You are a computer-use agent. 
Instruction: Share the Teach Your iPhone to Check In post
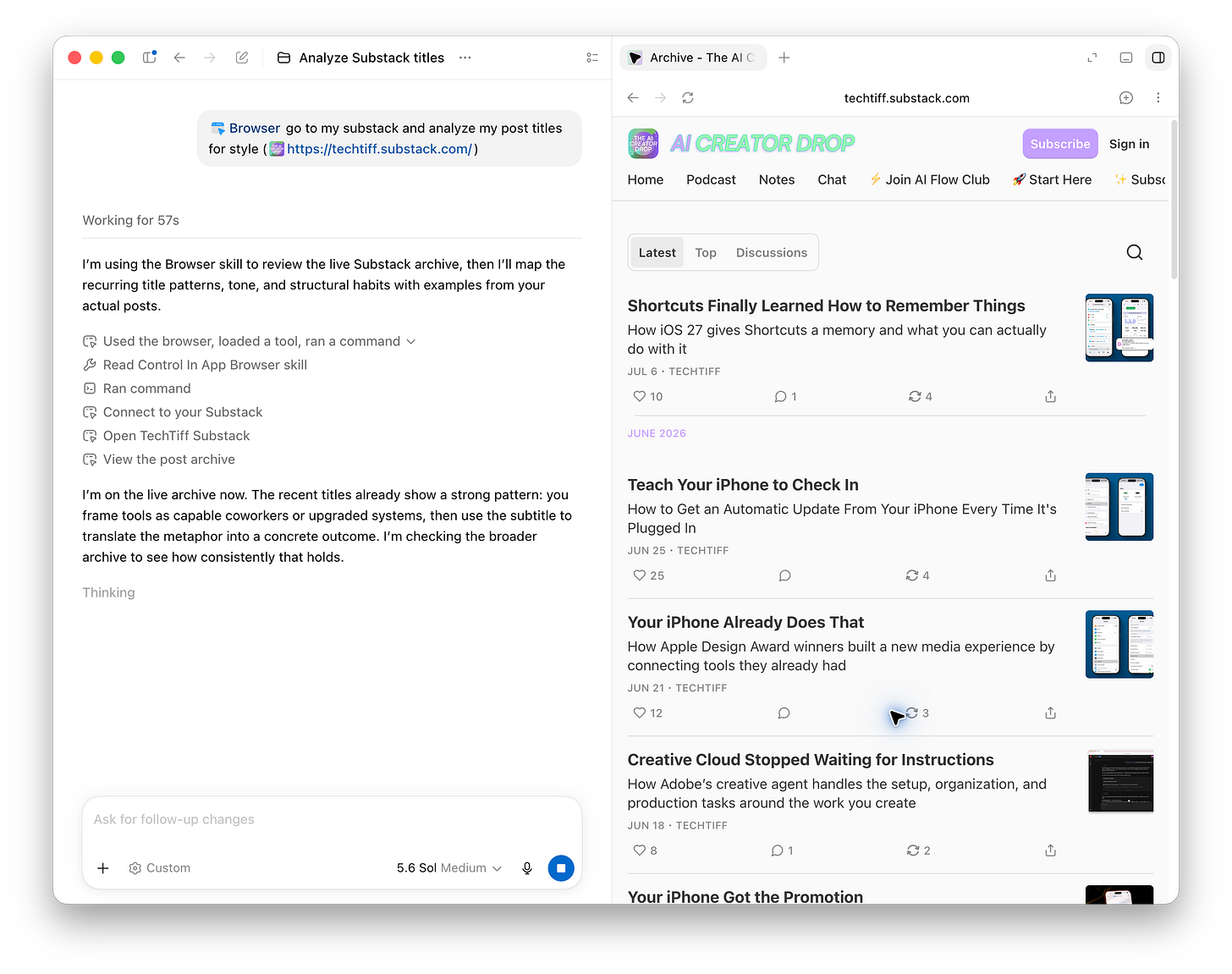pos(1051,575)
